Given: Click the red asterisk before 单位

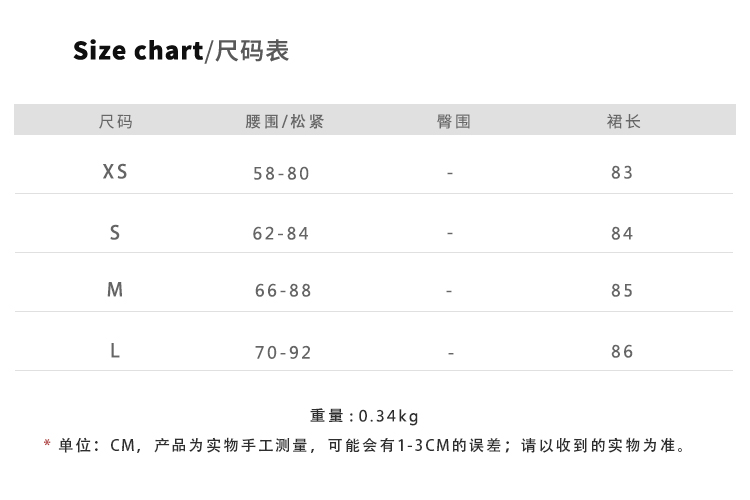Looking at the screenshot, I should [x=47, y=444].
